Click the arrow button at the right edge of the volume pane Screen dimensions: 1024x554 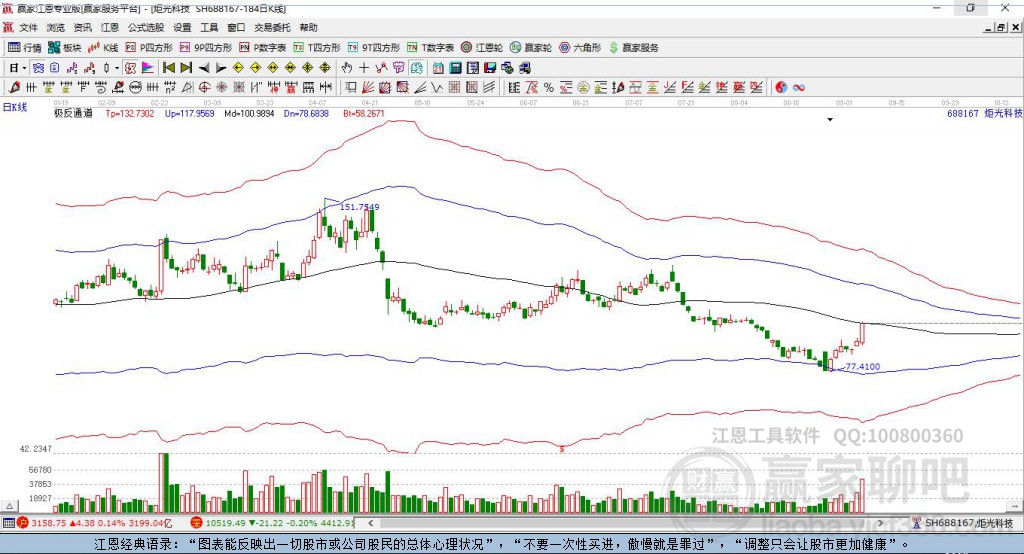pos(1016,506)
